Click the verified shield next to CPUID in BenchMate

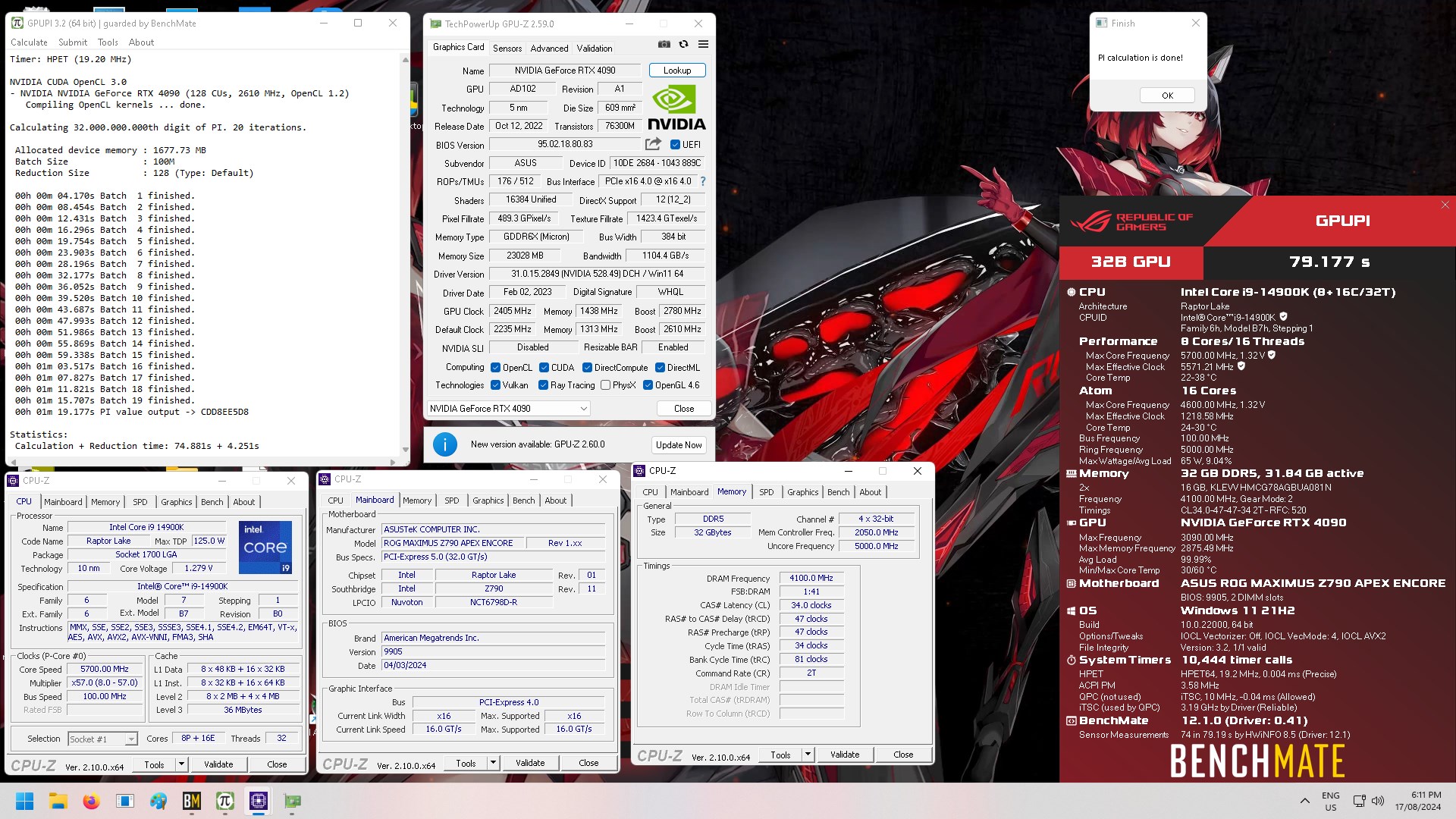(x=1283, y=317)
